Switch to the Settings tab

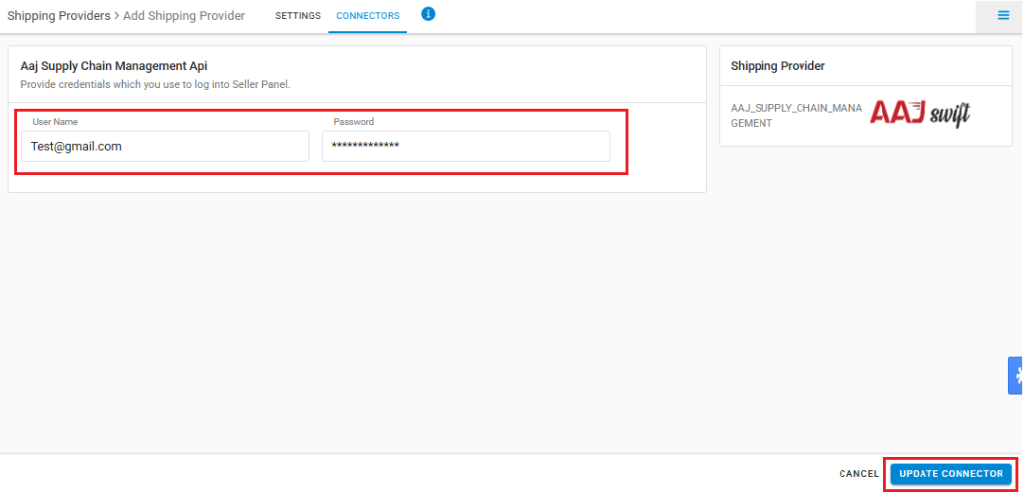point(298,16)
